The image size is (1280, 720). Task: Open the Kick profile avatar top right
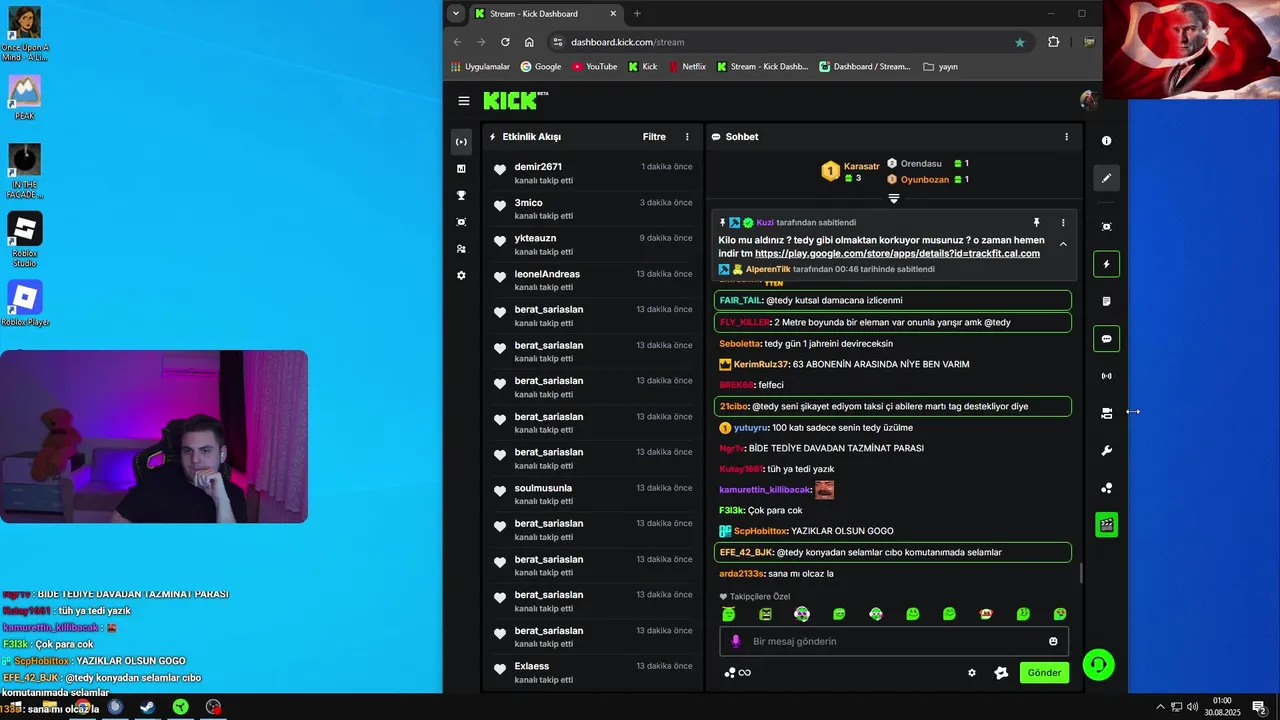[1089, 100]
